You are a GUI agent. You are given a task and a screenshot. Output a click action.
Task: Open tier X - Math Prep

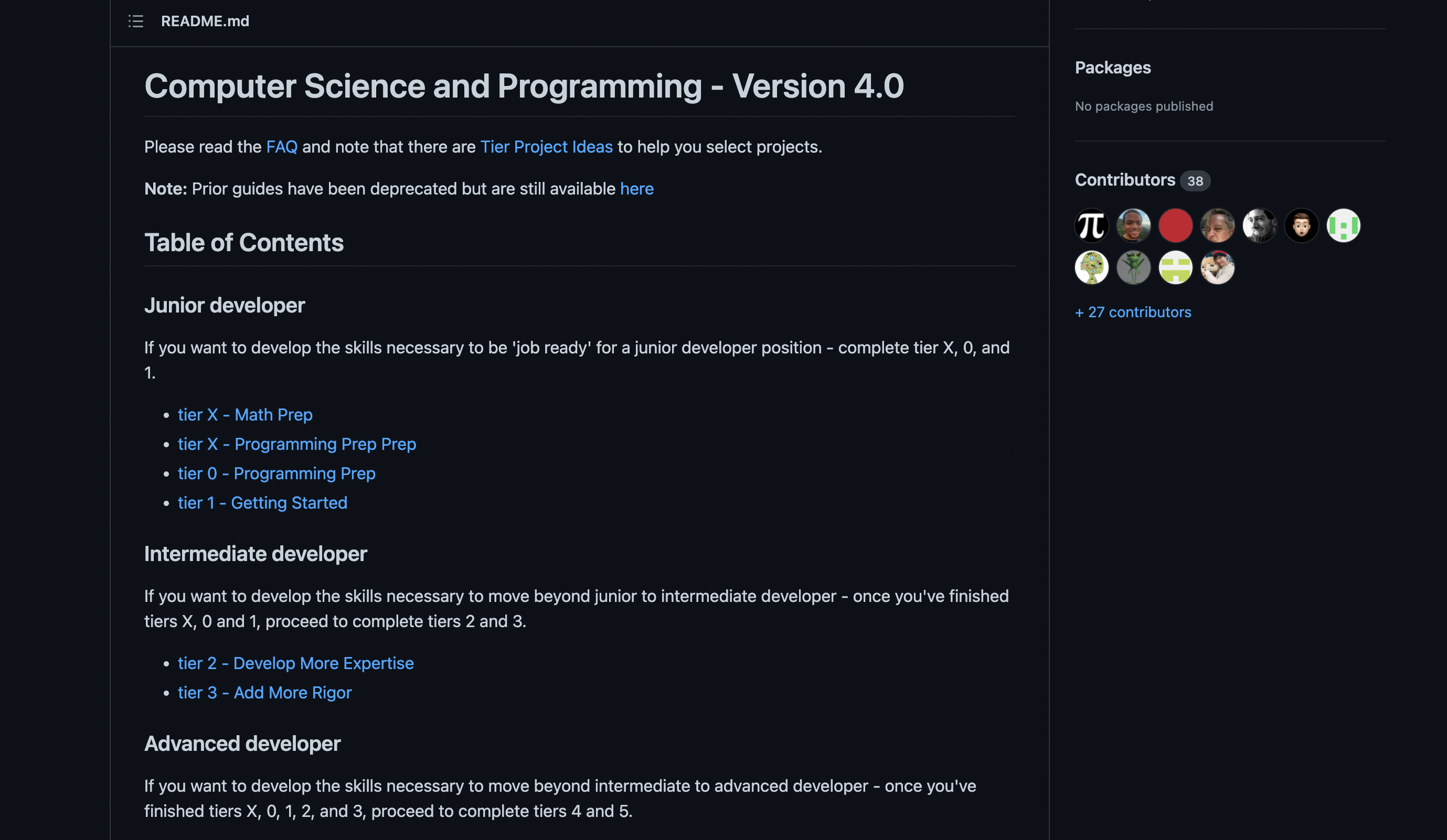click(245, 415)
